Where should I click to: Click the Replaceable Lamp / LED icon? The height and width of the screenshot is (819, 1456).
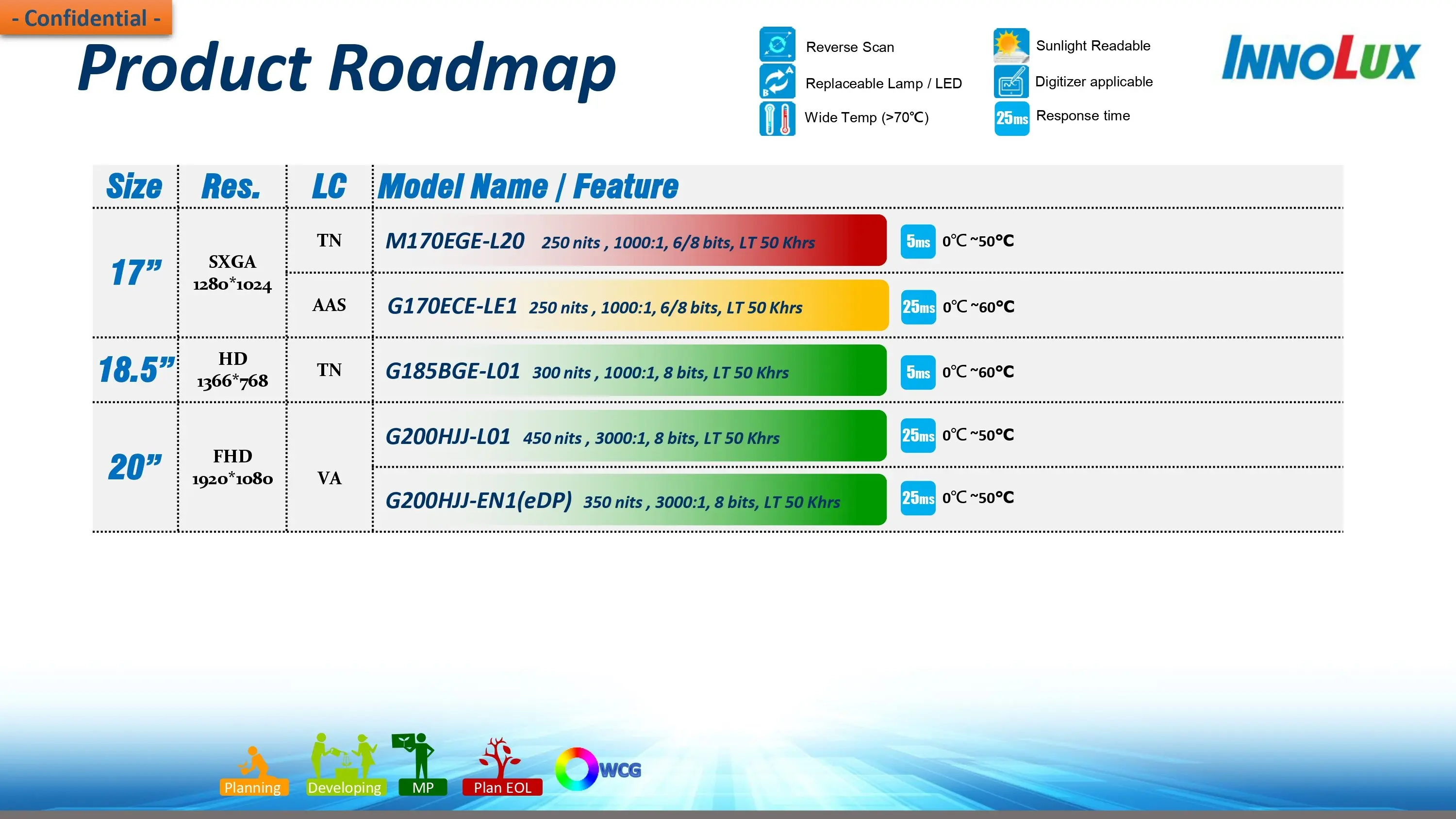point(777,82)
